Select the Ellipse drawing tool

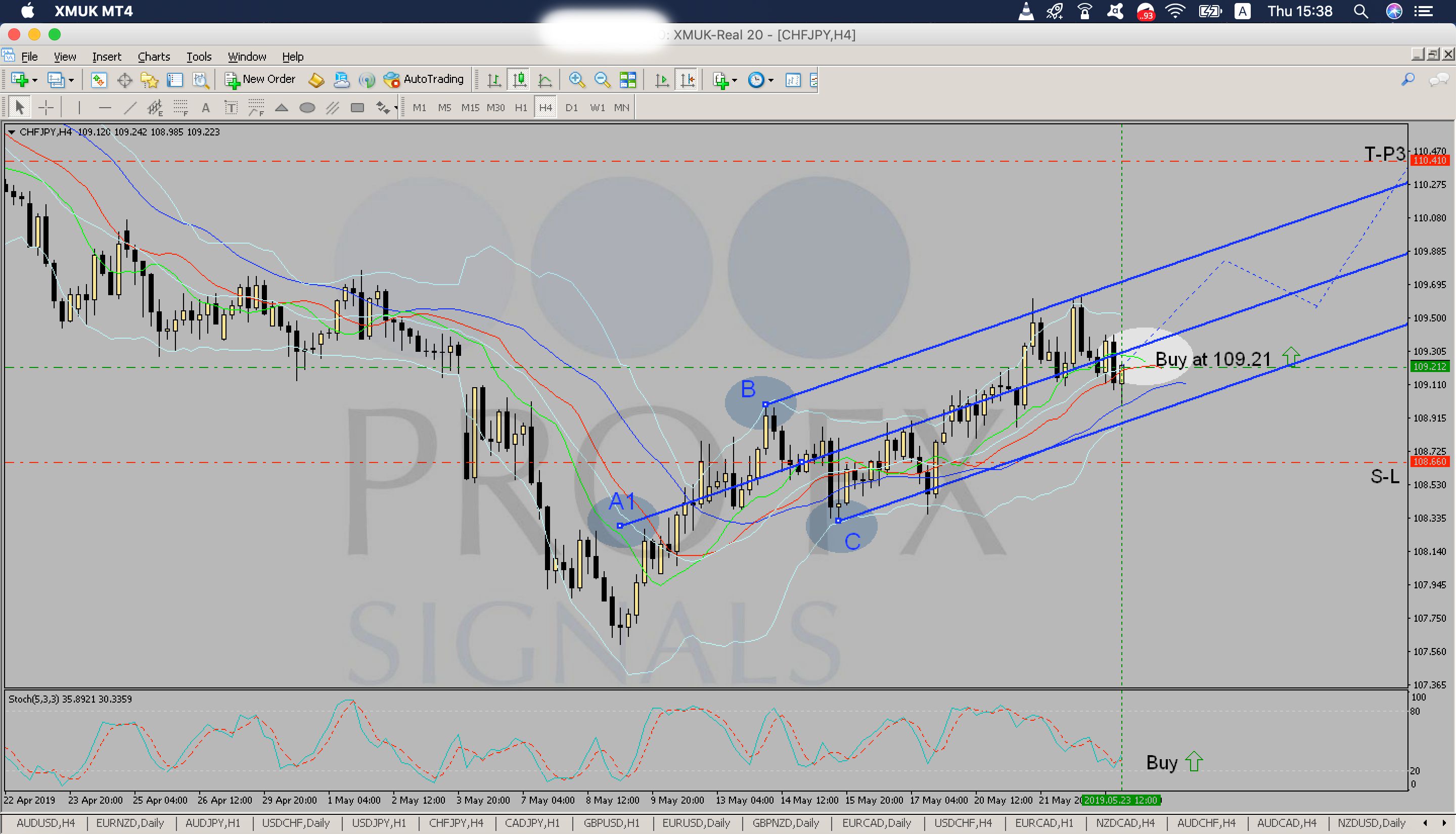pos(307,108)
